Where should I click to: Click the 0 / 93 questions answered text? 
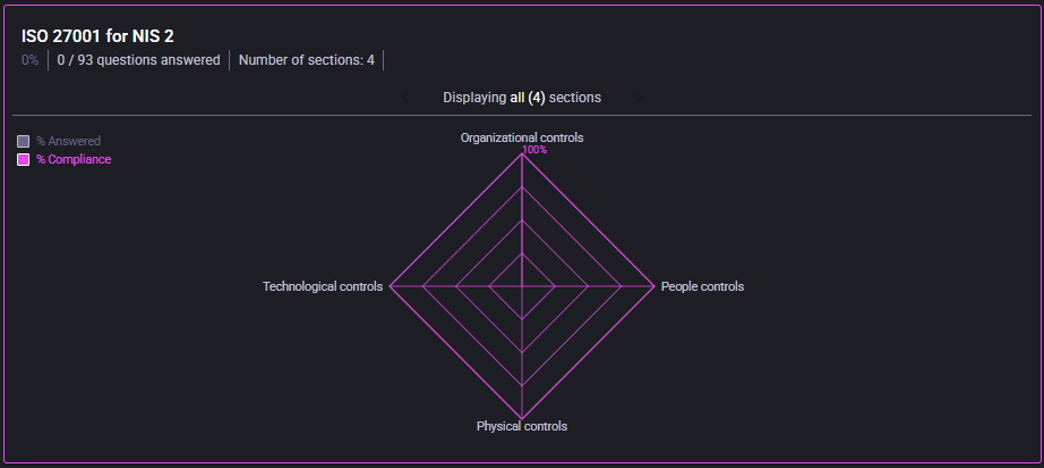tap(138, 60)
